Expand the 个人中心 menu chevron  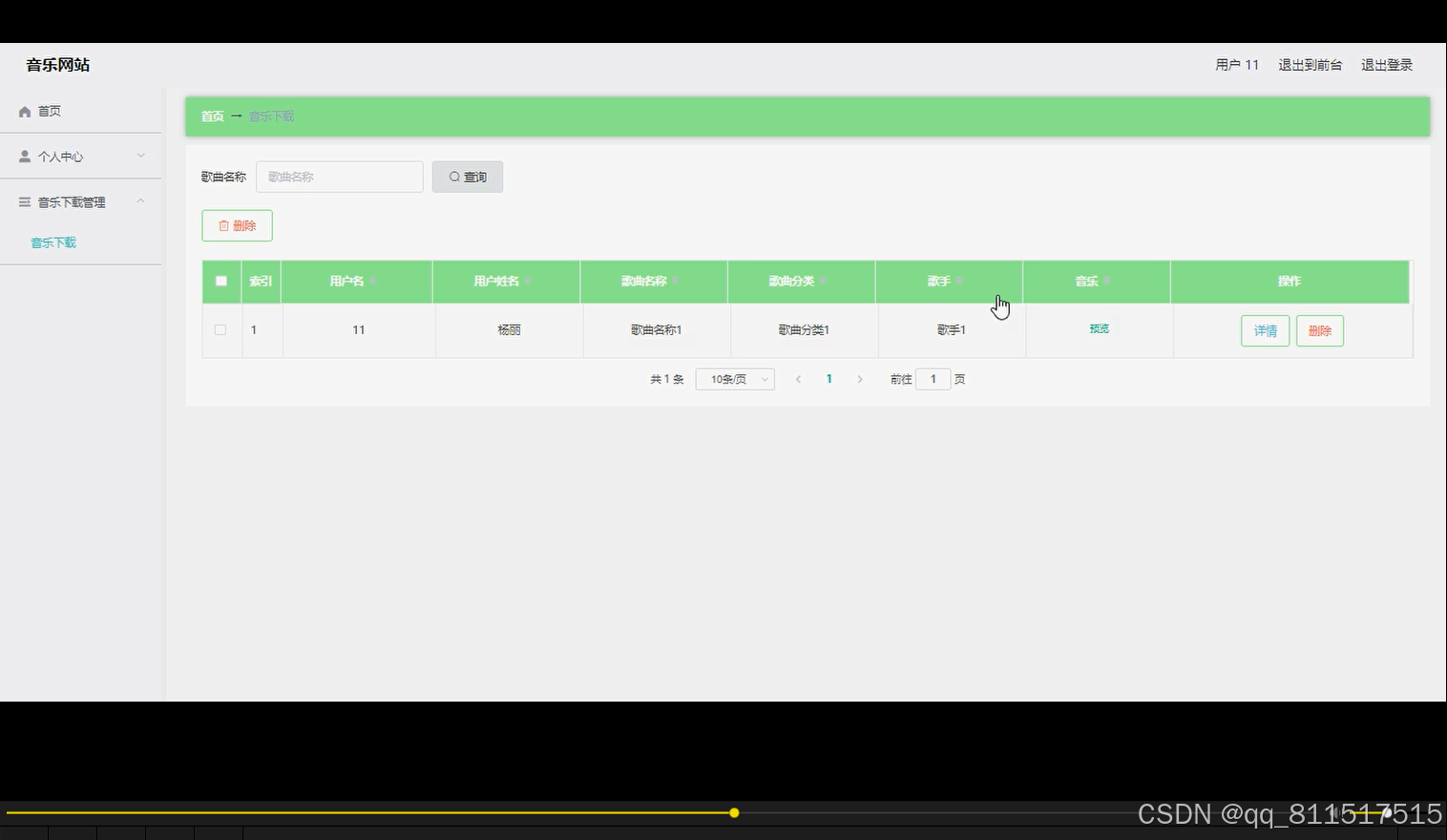pyautogui.click(x=141, y=156)
